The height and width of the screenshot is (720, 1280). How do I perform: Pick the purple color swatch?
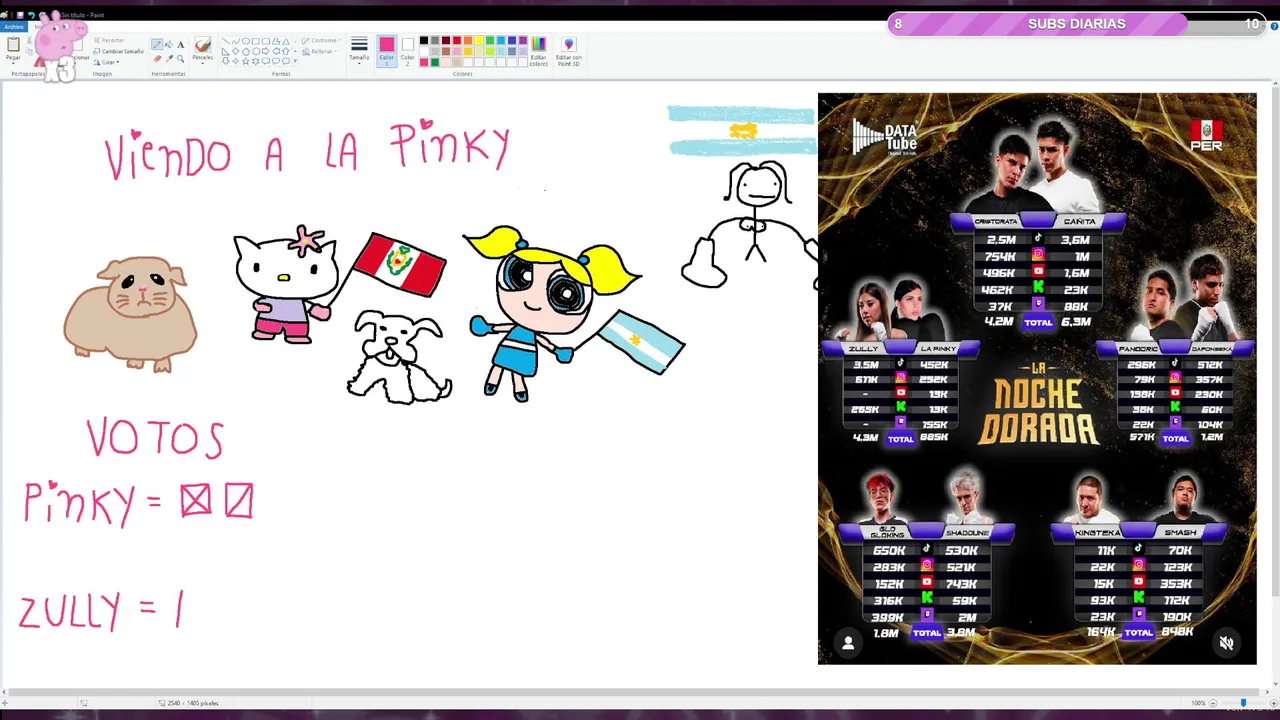[x=523, y=40]
